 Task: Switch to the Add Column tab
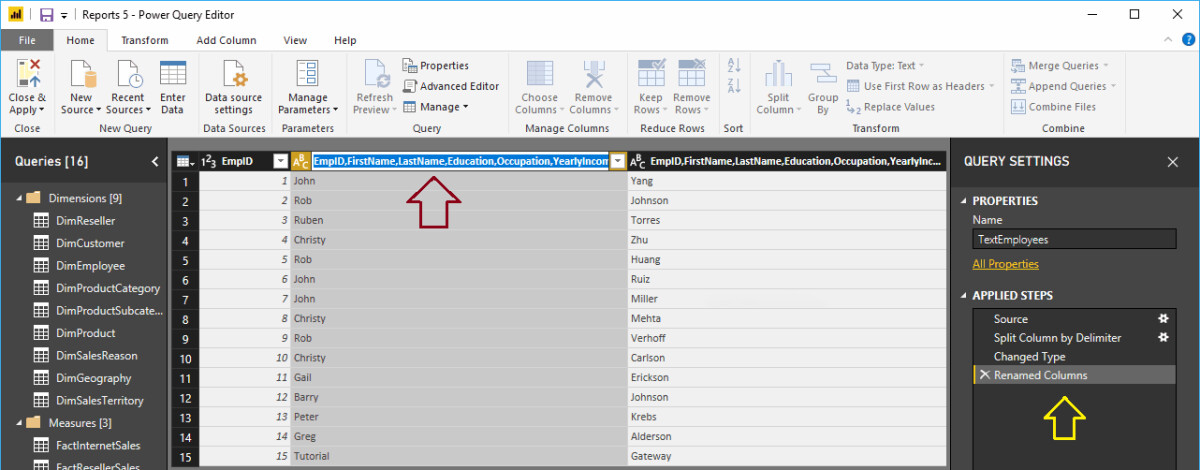pyautogui.click(x=226, y=40)
